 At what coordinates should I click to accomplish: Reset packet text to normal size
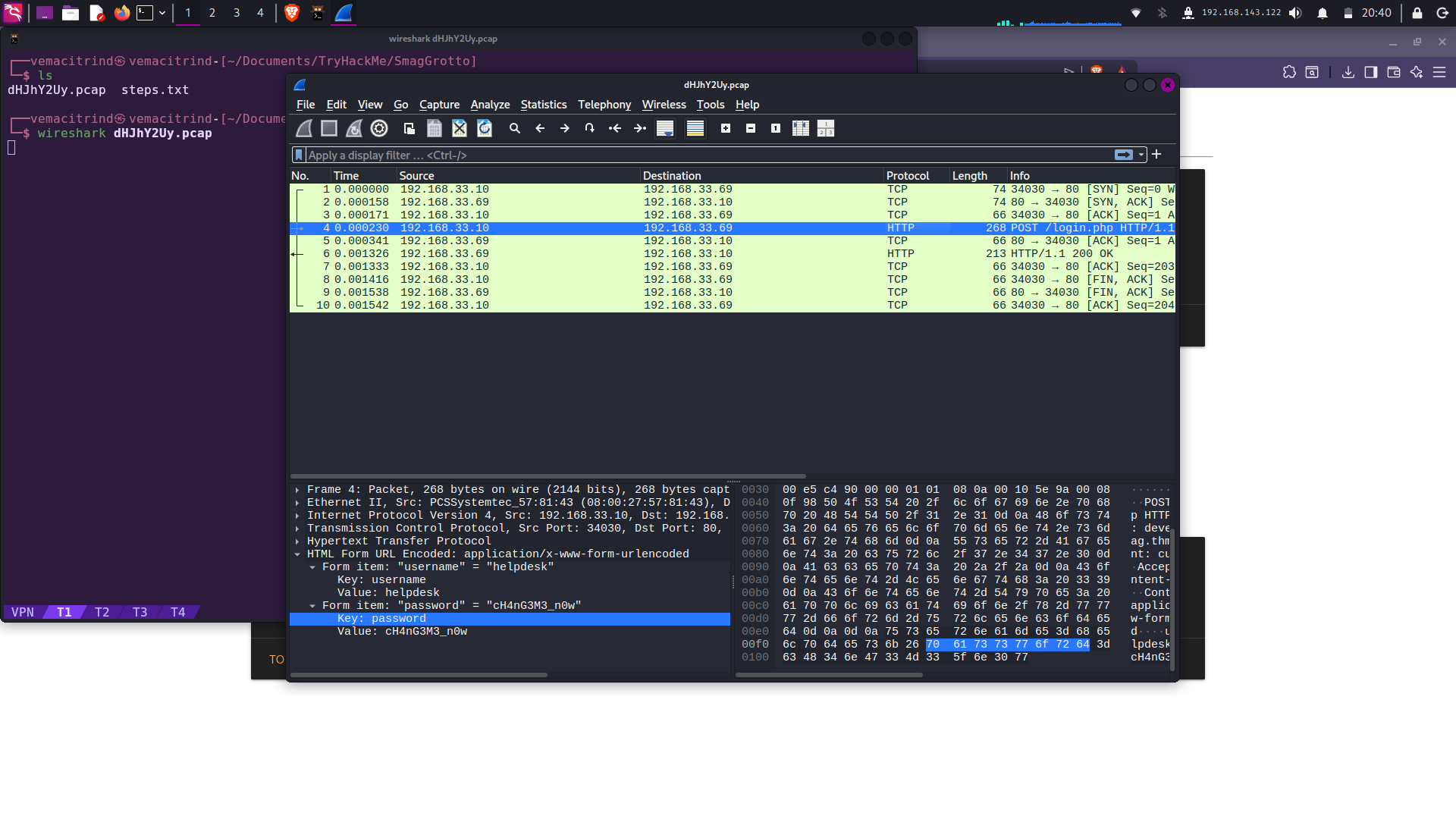pos(776,128)
